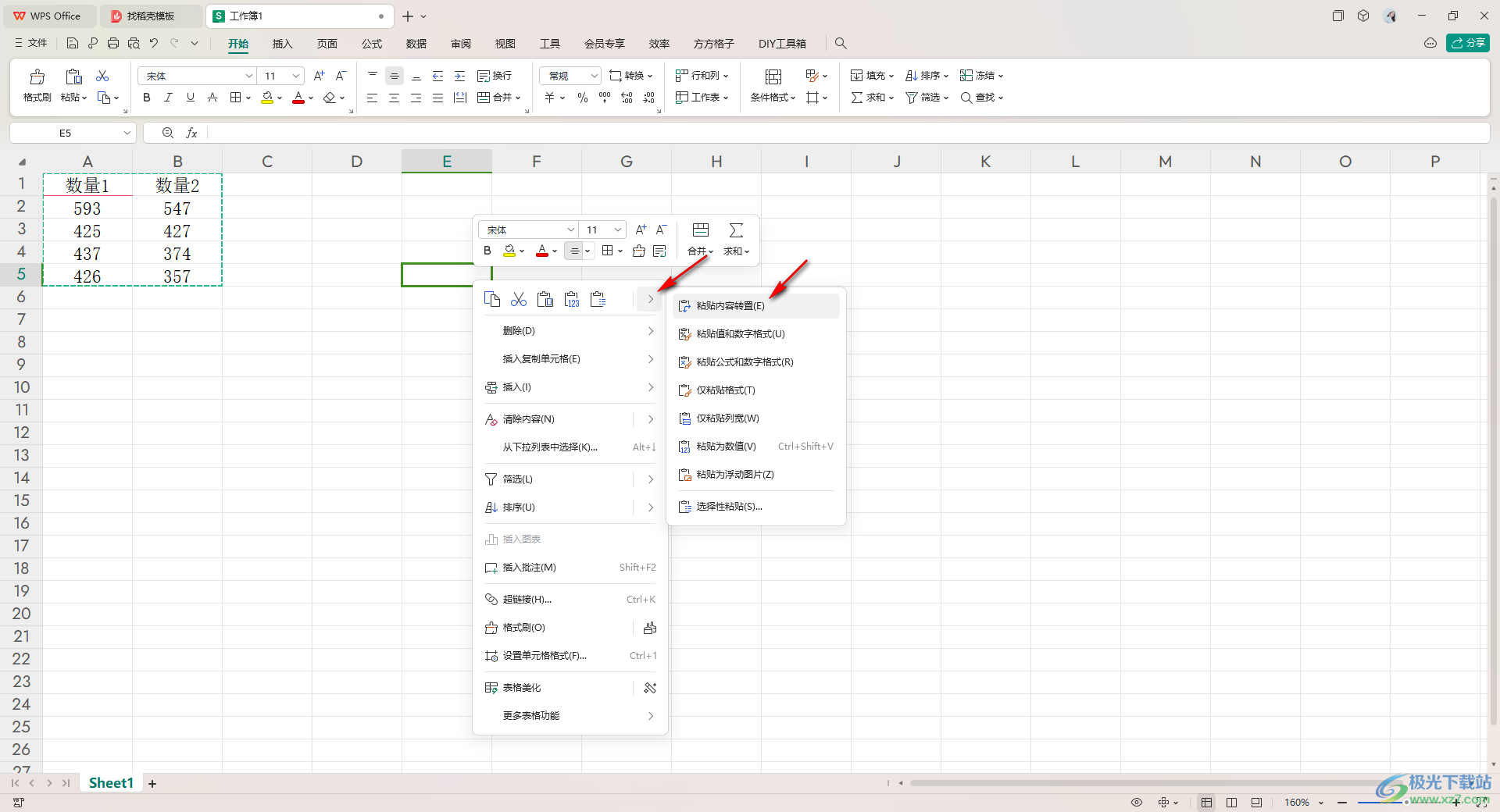Choose 选择性粘贴 from submenu

[x=755, y=507]
